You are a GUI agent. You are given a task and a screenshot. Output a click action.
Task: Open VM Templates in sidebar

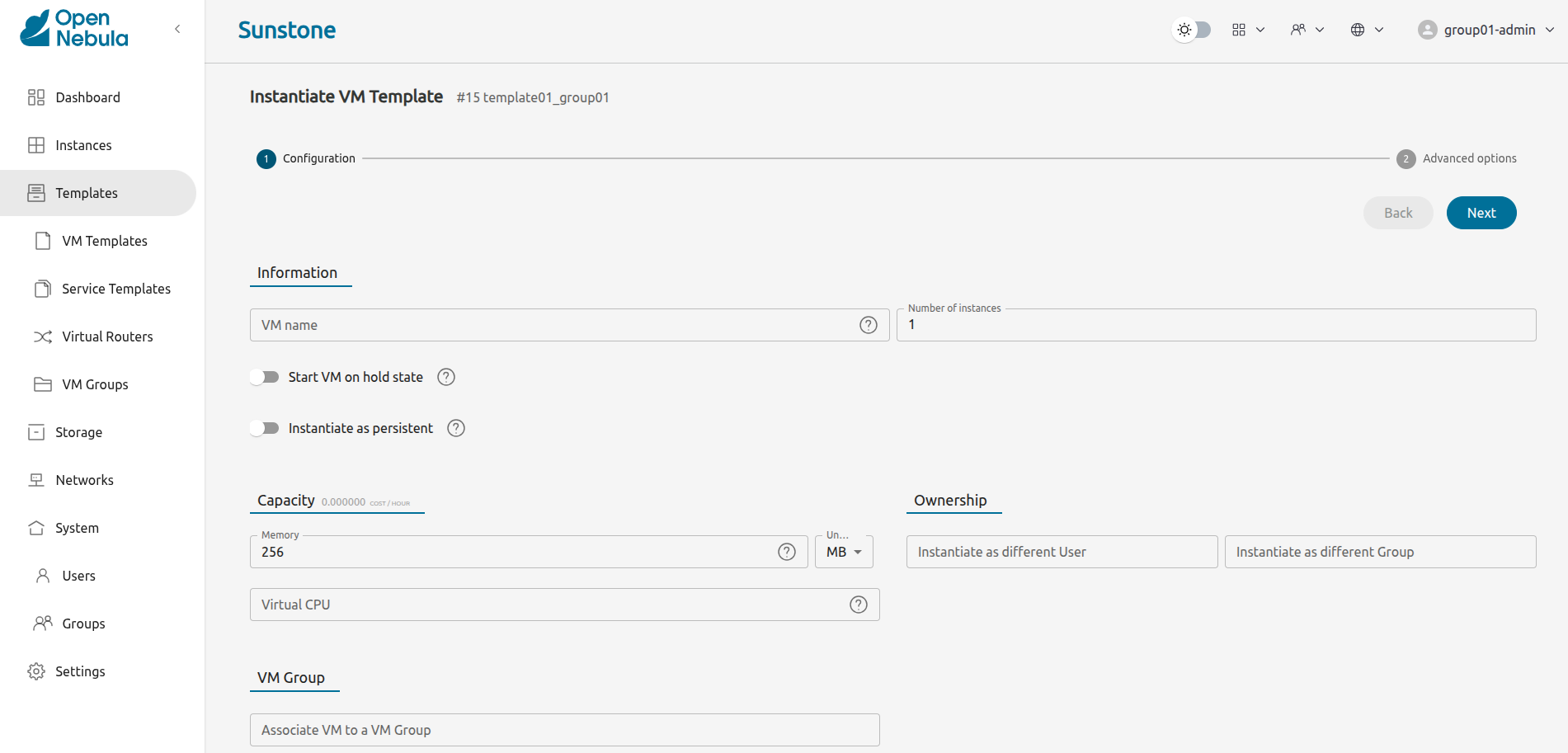(x=105, y=241)
